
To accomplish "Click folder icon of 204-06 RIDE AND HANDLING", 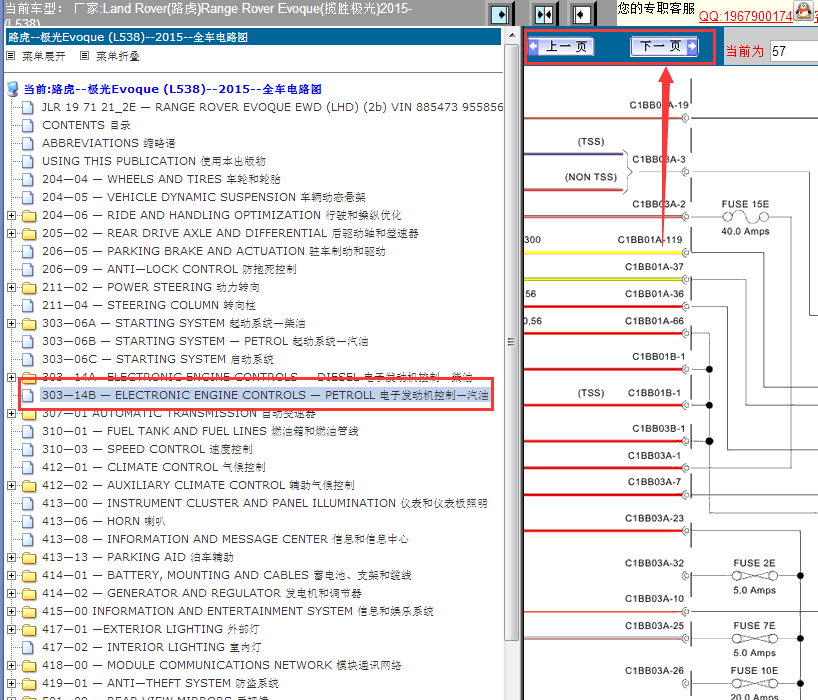I will point(29,215).
